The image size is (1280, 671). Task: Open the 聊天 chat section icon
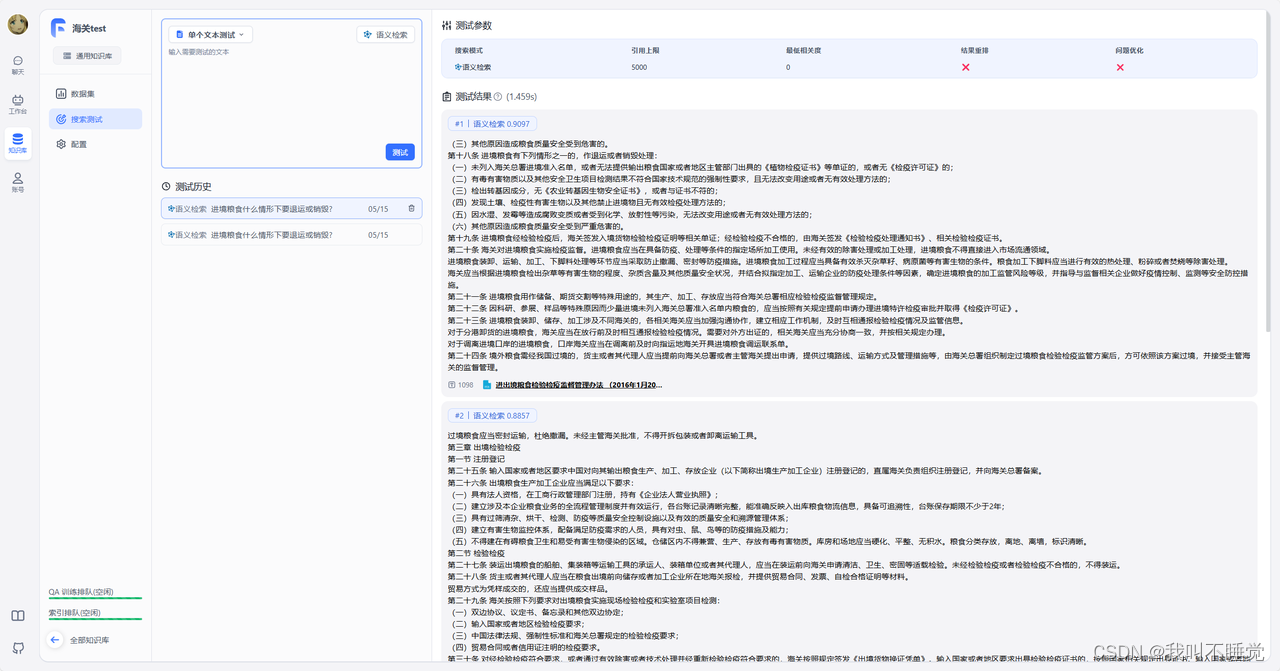(18, 64)
